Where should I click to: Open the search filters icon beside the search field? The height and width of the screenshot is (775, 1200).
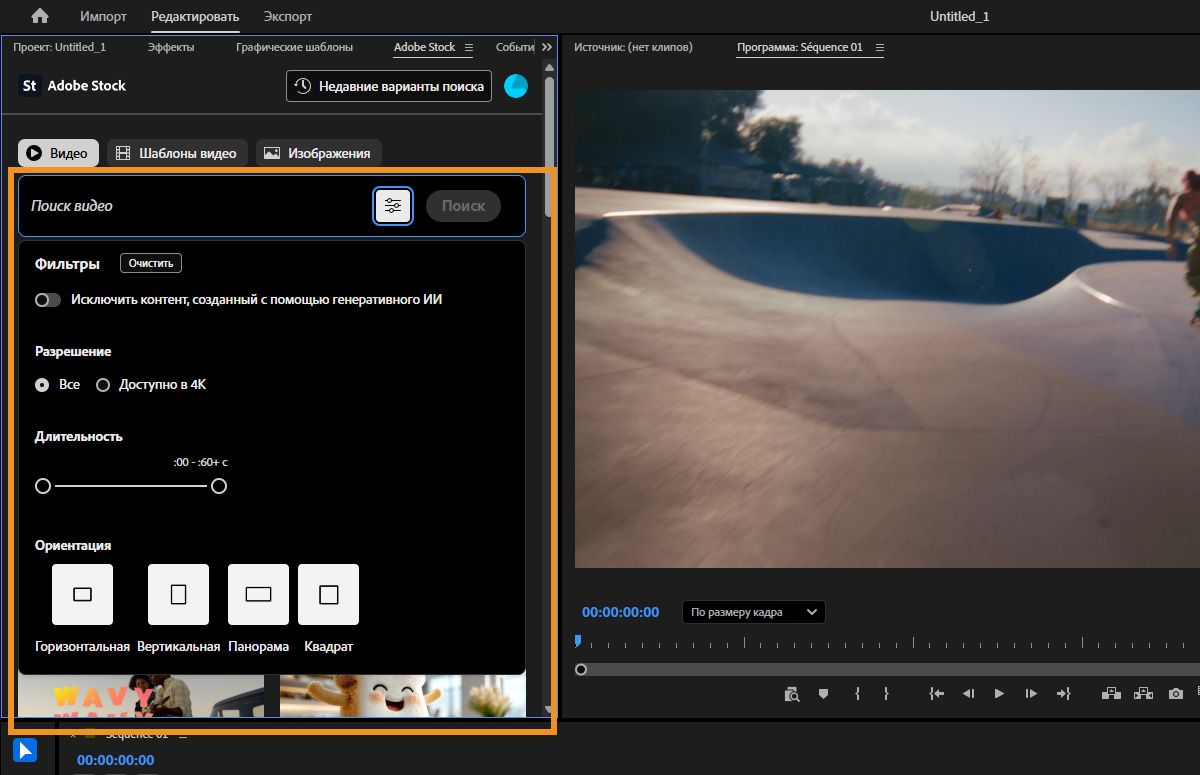pyautogui.click(x=393, y=205)
